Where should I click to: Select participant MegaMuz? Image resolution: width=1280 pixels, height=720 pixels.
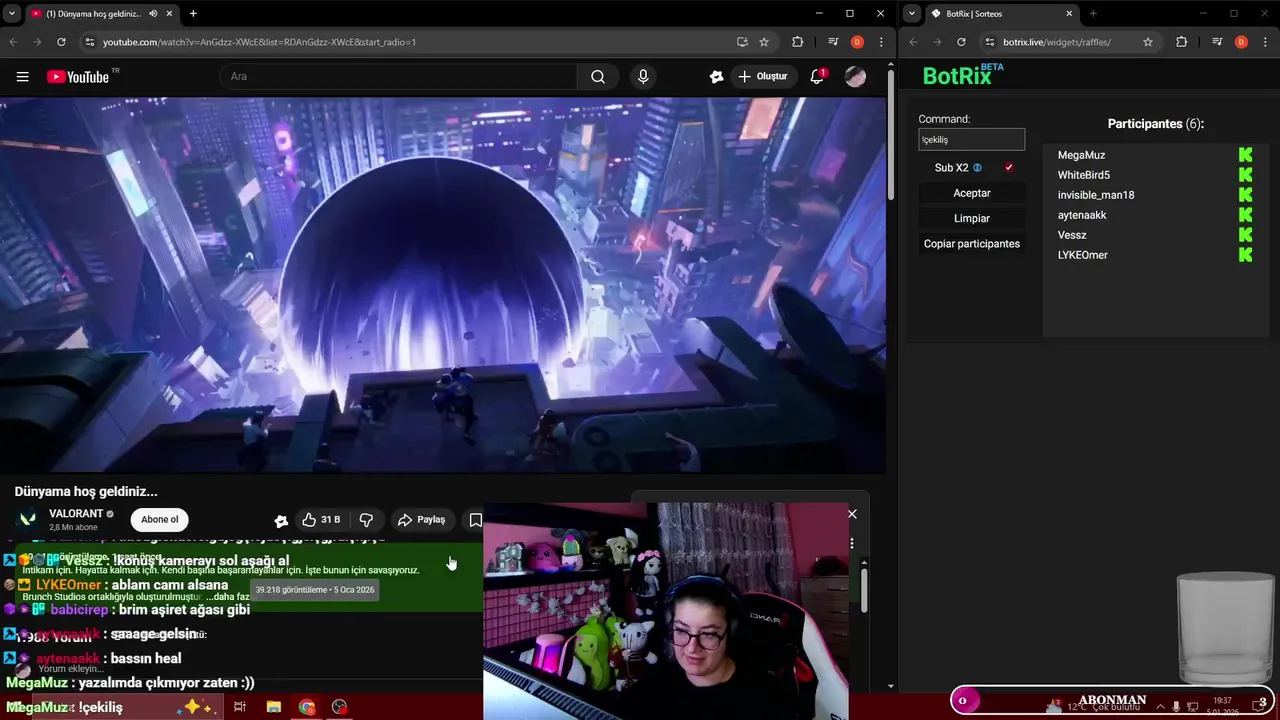(x=1081, y=155)
